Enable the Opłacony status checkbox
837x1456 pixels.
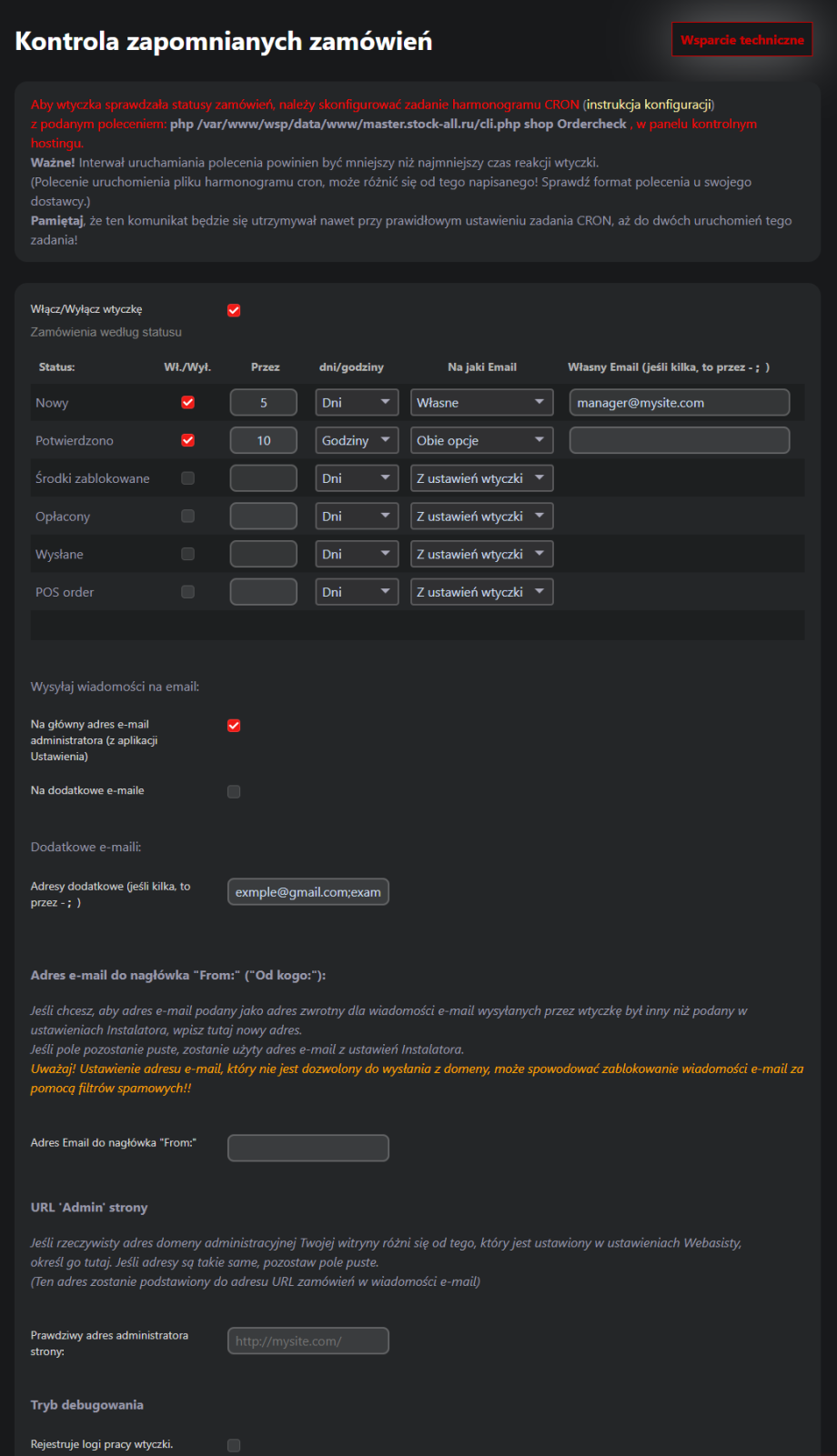coord(188,517)
